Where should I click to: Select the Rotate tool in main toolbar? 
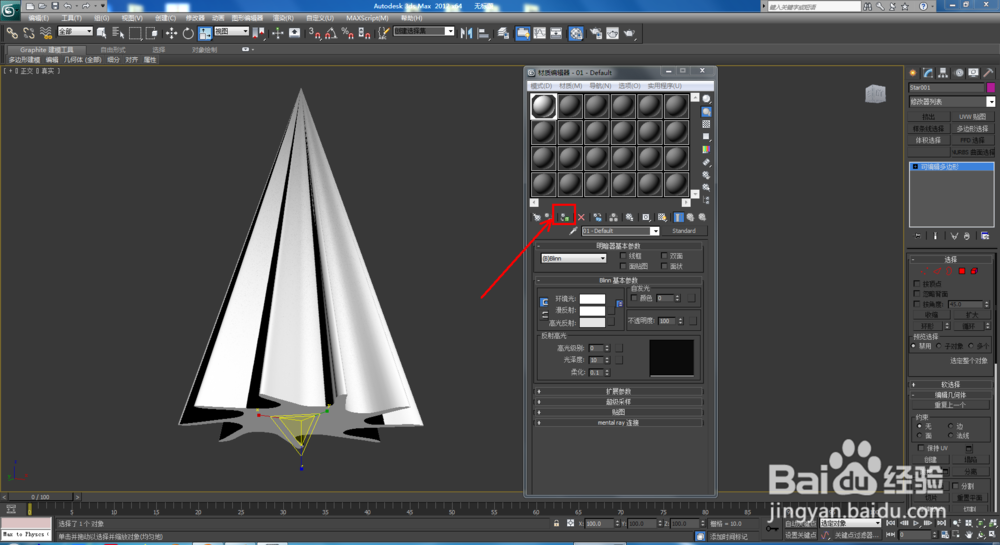coord(188,33)
